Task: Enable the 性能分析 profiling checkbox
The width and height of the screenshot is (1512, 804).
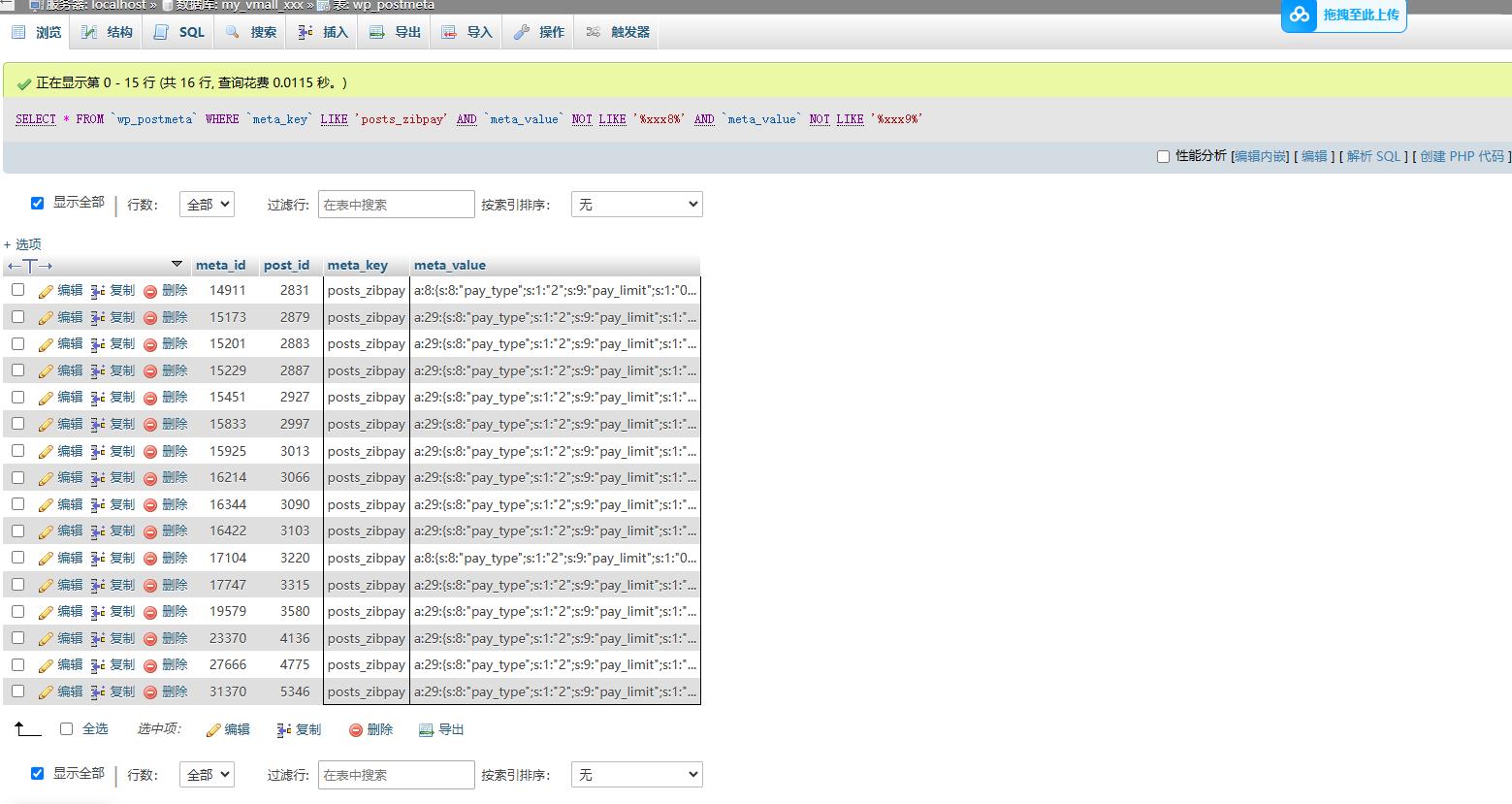Action: pyautogui.click(x=1163, y=156)
